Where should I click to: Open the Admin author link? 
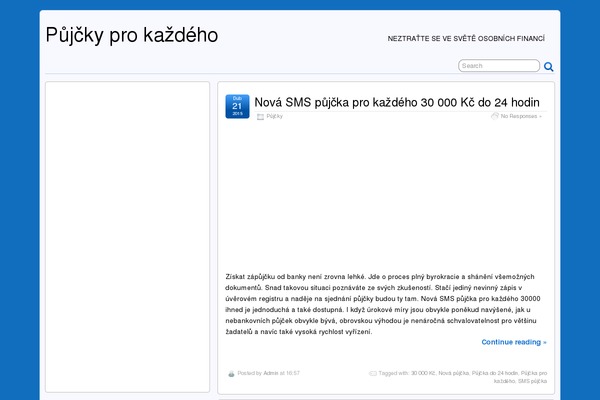point(270,373)
